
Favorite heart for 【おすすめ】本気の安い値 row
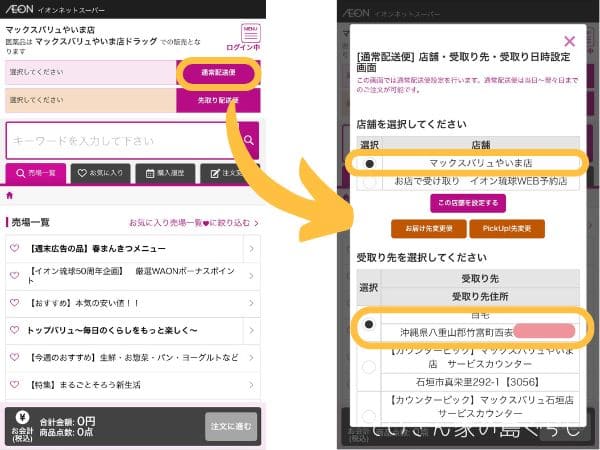[15, 303]
